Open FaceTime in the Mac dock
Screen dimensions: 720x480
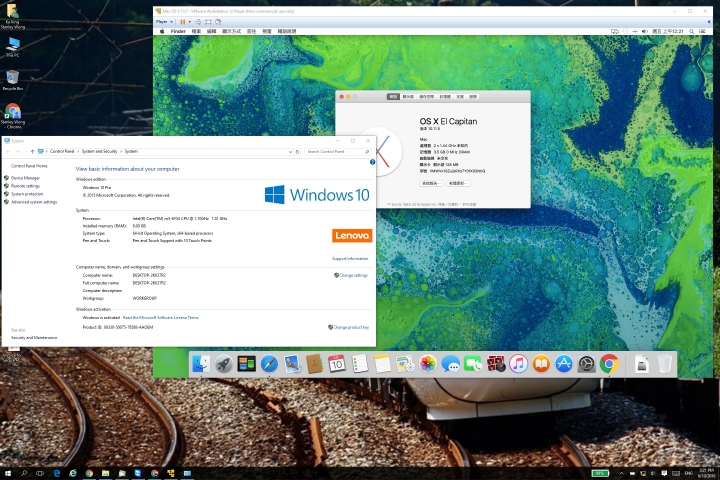[x=472, y=364]
